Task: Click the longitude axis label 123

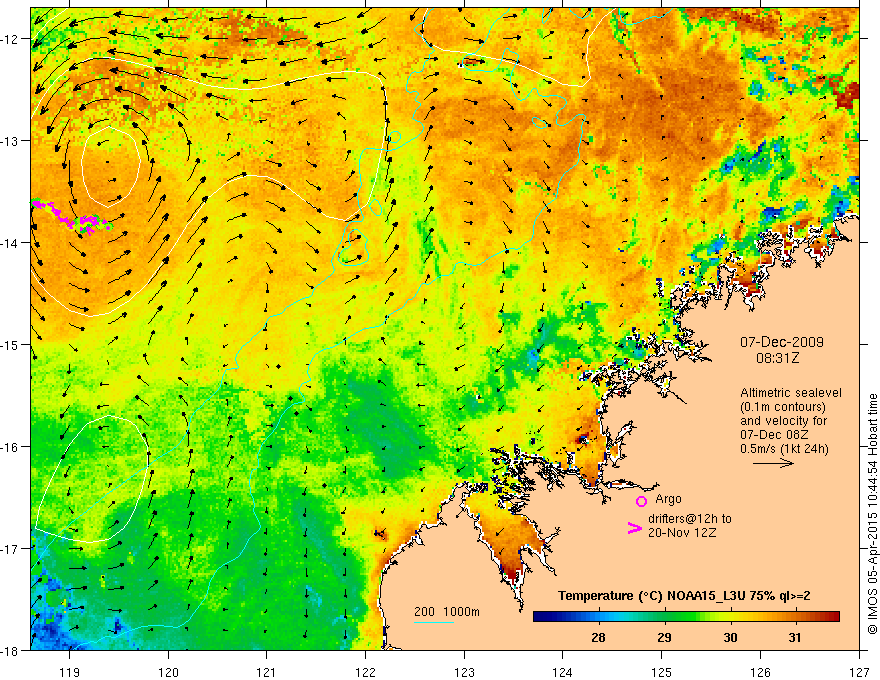Action: coord(464,672)
